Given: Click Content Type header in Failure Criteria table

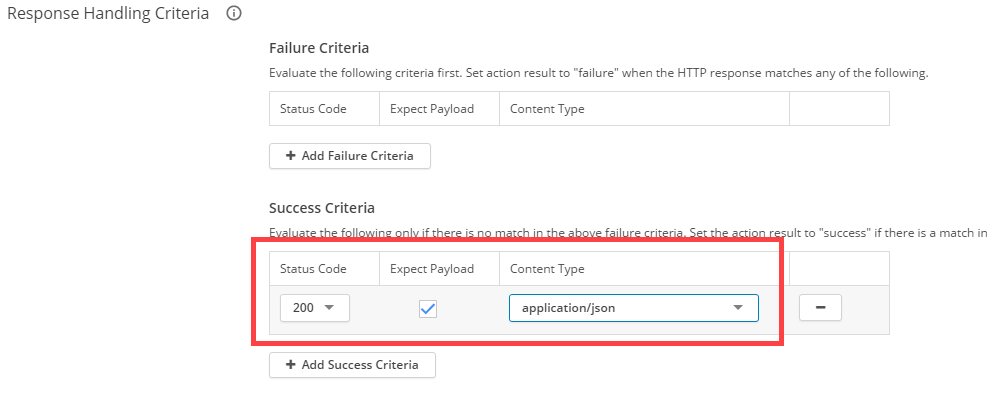Looking at the screenshot, I should [547, 109].
